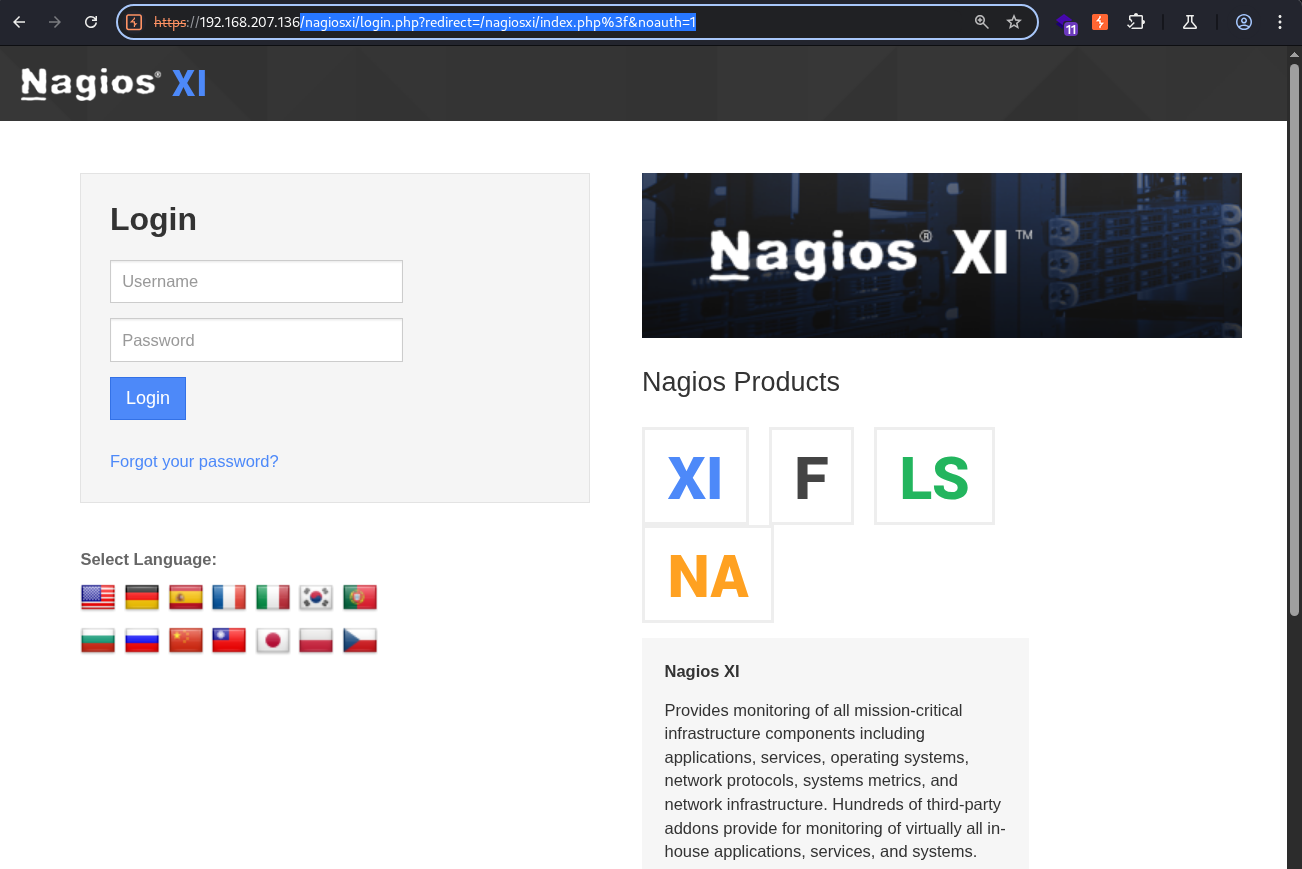Open the Nagios Fusion F tile
This screenshot has width=1302, height=869.
click(811, 476)
